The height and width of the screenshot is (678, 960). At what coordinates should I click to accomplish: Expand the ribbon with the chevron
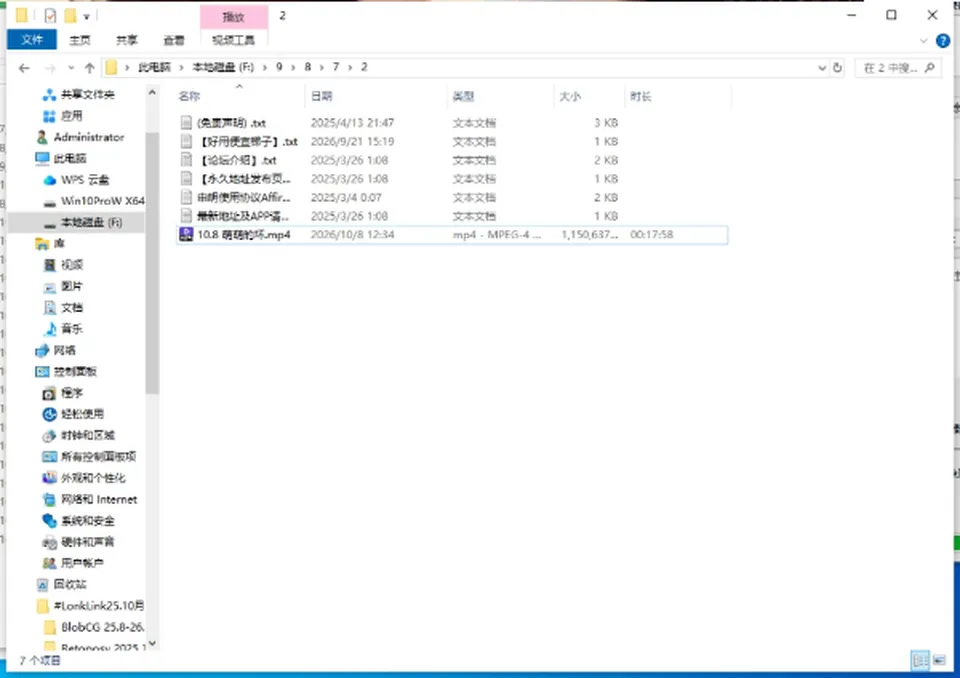click(x=923, y=41)
